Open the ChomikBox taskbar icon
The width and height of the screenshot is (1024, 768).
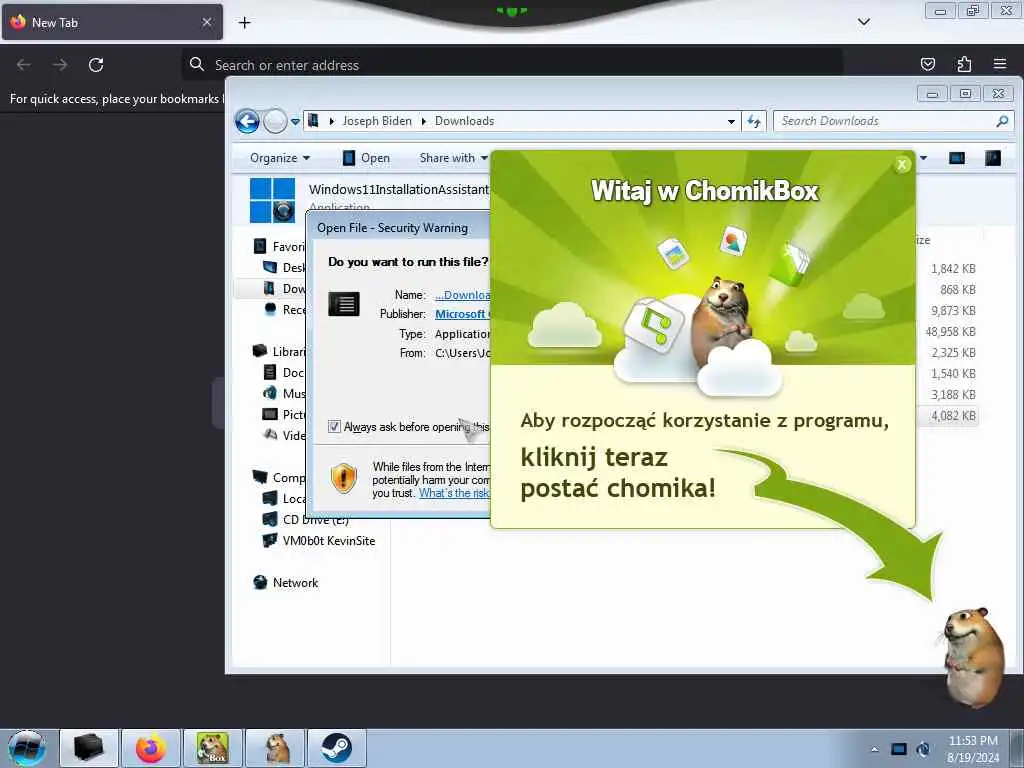click(x=213, y=748)
